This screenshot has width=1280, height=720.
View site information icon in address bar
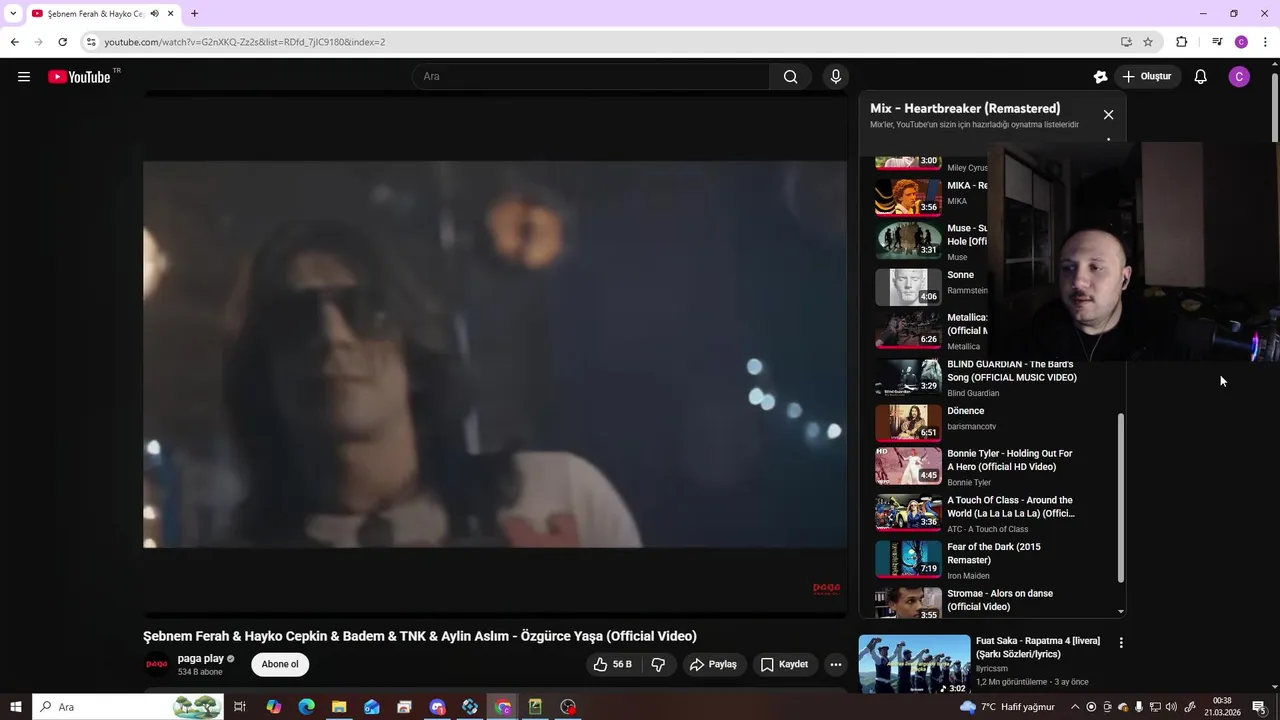point(90,42)
